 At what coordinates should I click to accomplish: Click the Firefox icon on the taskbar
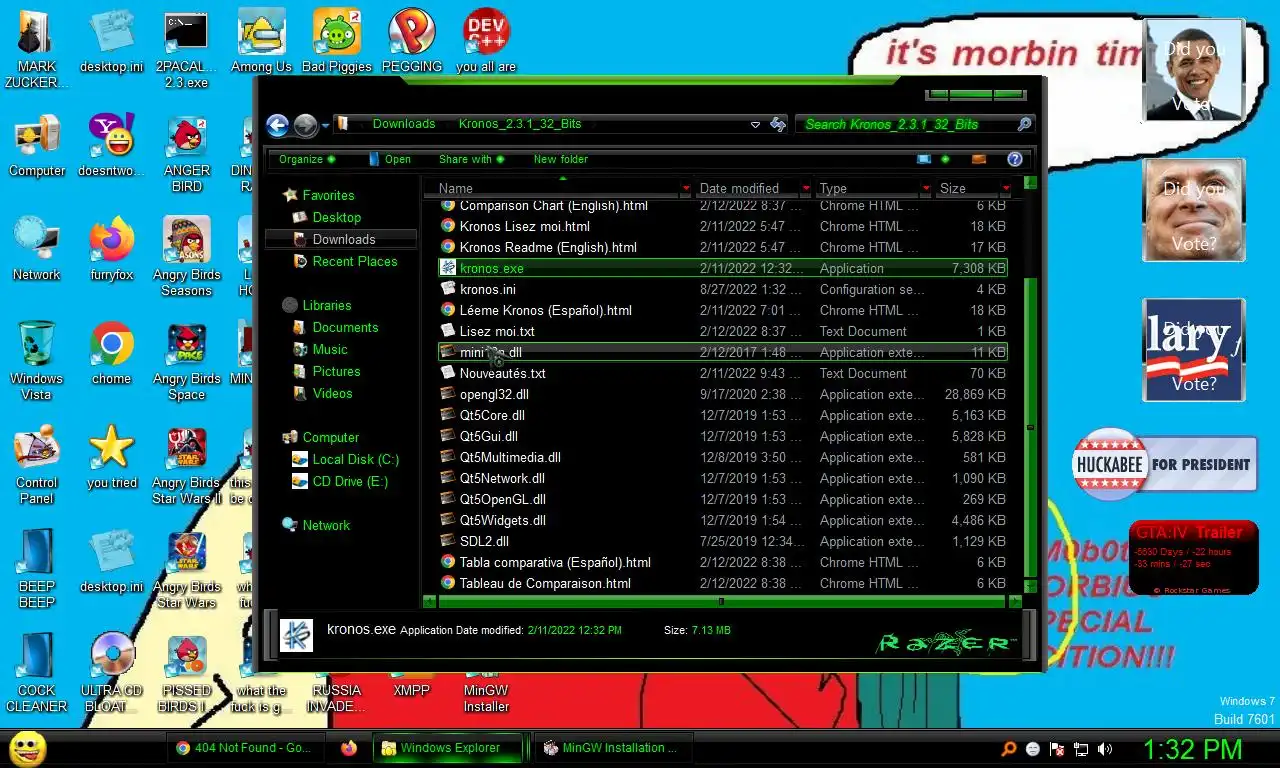348,747
